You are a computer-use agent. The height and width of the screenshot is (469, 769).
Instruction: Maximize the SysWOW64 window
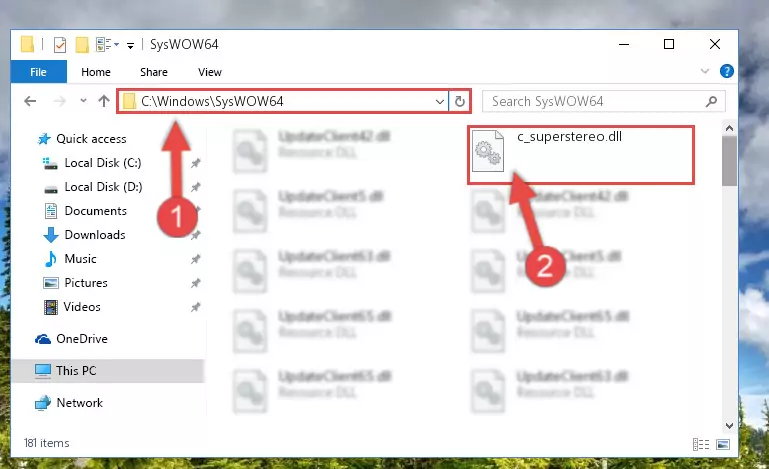pyautogui.click(x=668, y=44)
